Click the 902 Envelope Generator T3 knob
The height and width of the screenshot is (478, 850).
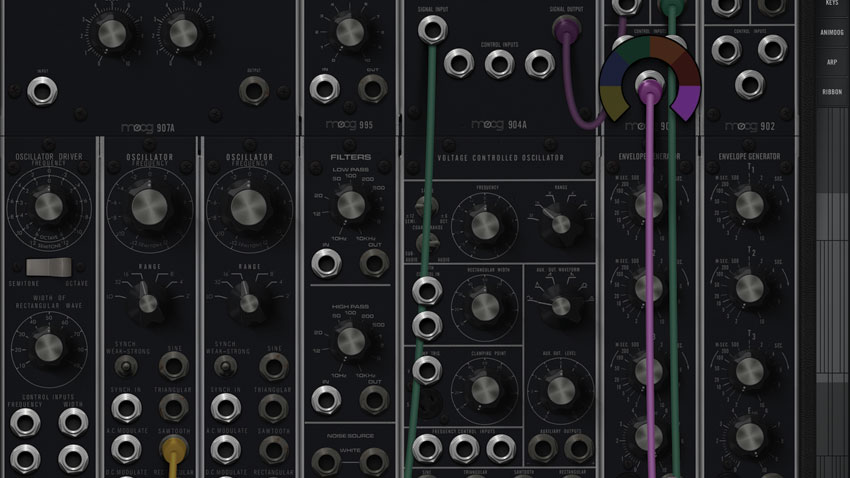pyautogui.click(x=750, y=372)
